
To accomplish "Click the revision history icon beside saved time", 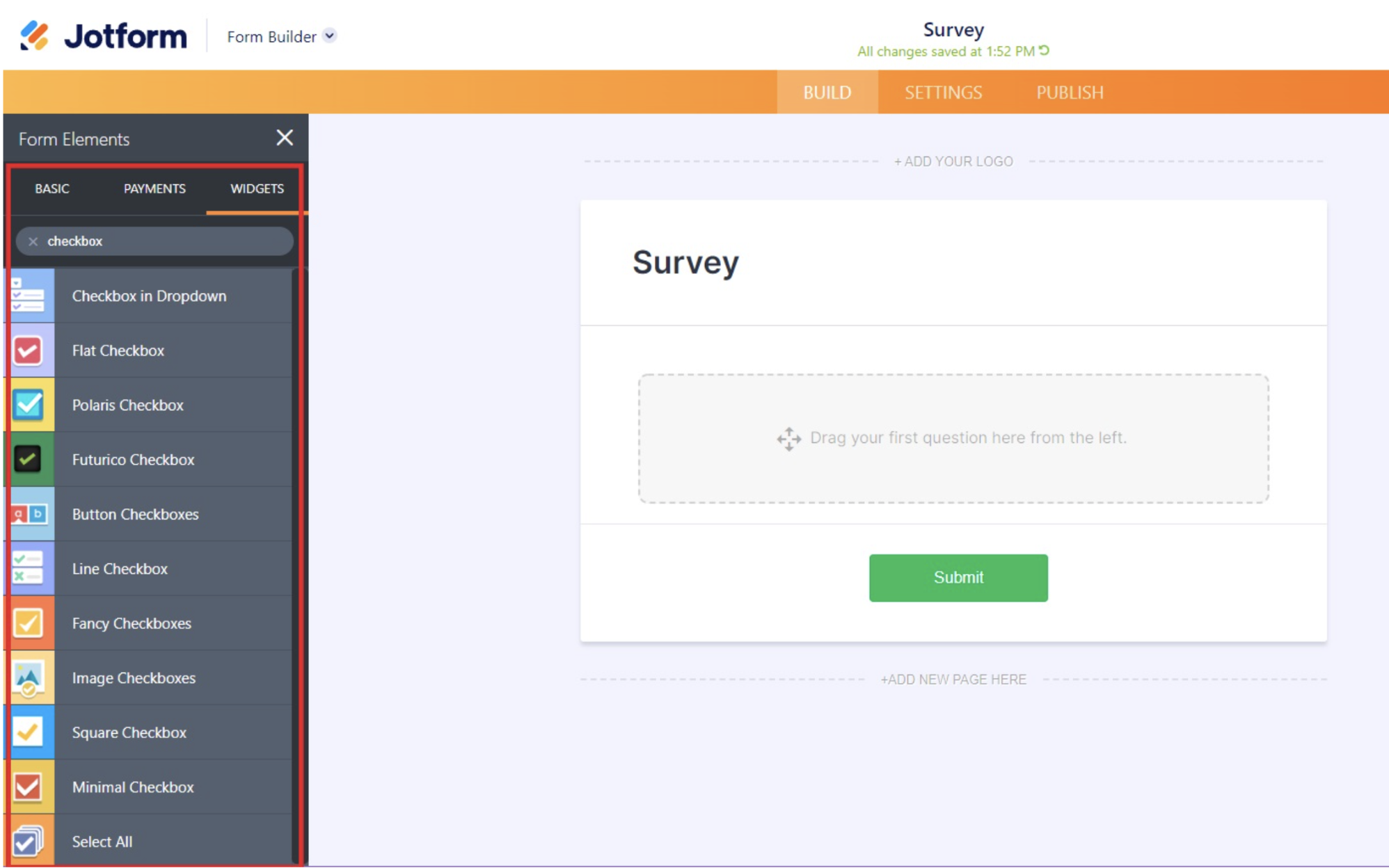I will click(1044, 51).
